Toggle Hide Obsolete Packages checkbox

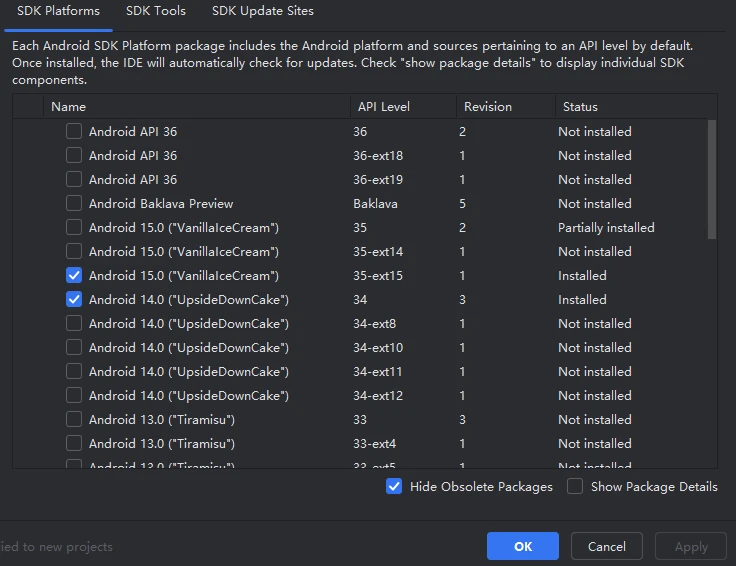pos(394,486)
